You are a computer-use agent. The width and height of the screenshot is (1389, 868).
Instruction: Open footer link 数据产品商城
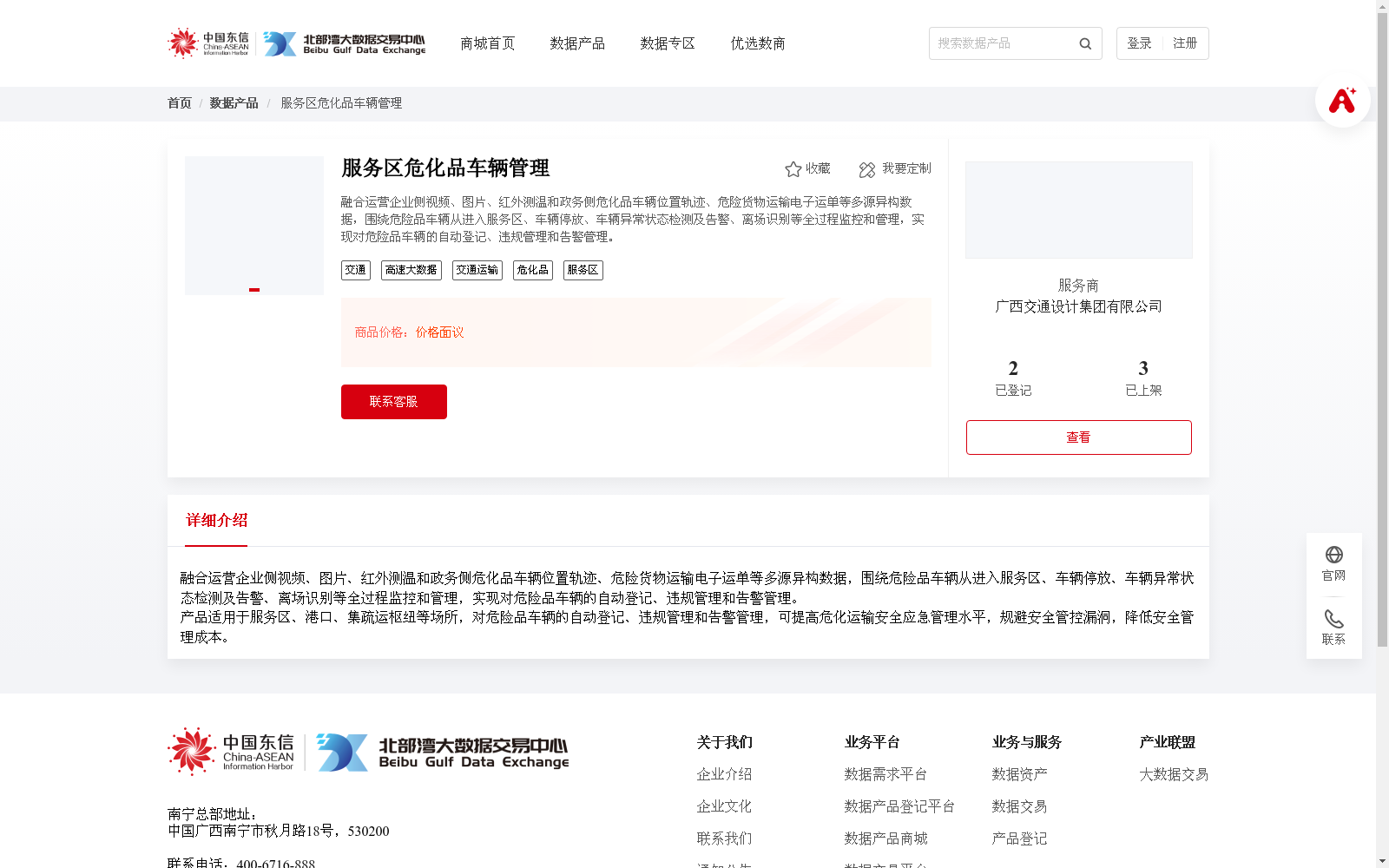click(x=885, y=838)
